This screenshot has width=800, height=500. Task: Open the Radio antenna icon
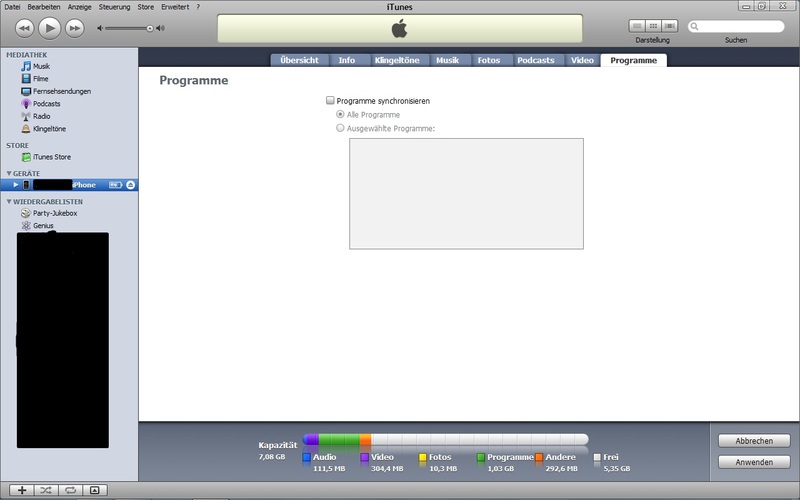26,116
